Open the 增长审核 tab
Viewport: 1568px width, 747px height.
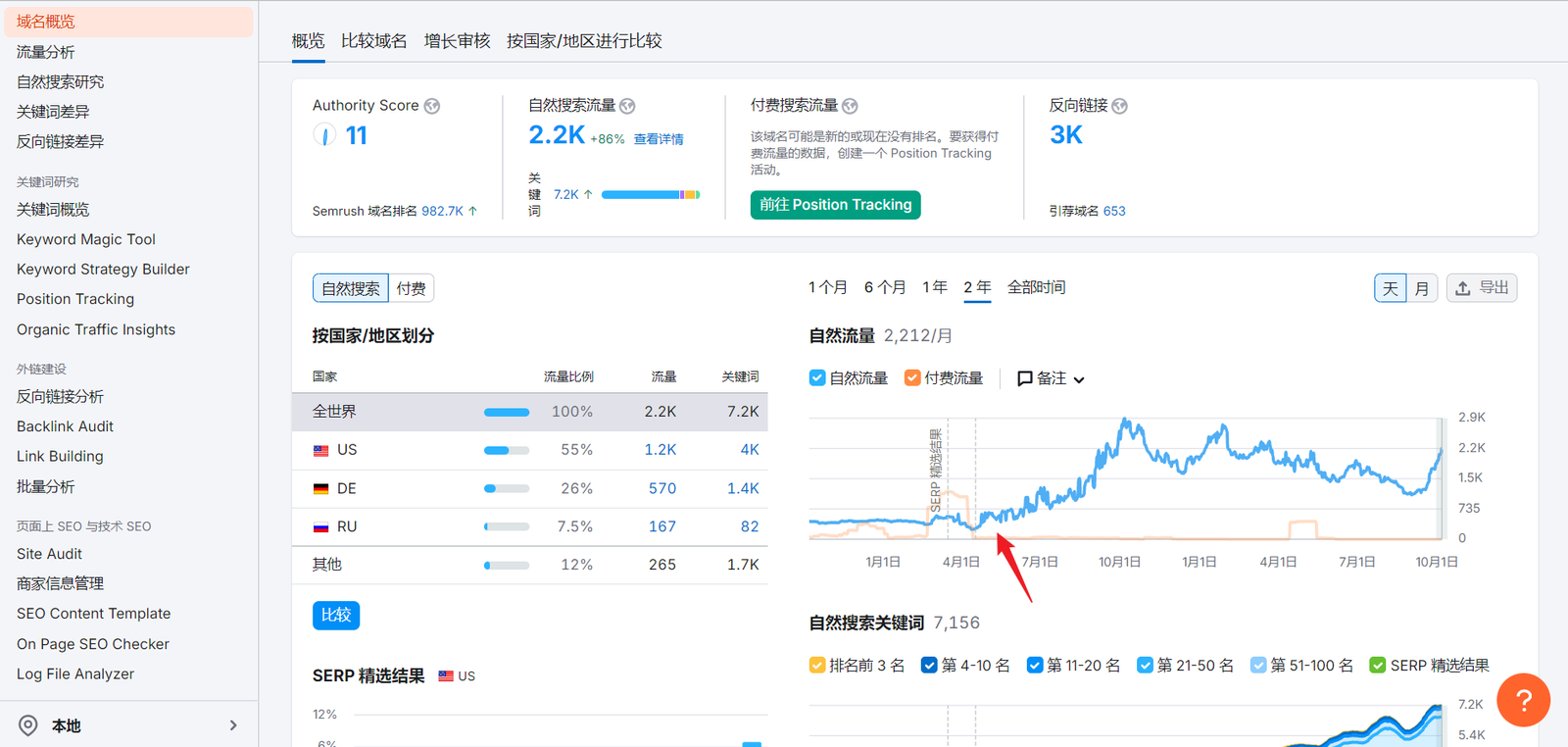(457, 41)
